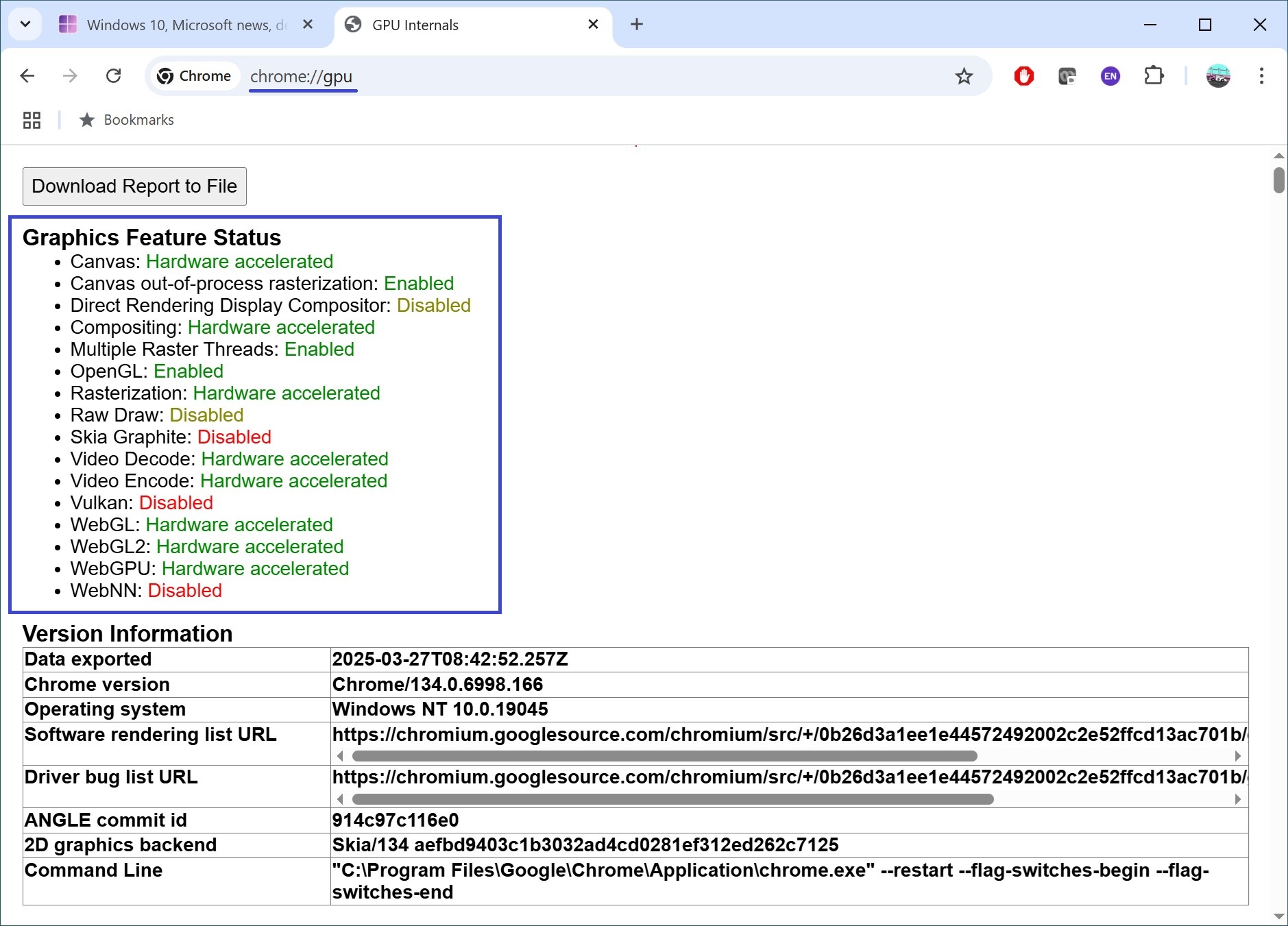
Task: Click the Skia Graphite: Disabled entry
Action: [x=171, y=437]
